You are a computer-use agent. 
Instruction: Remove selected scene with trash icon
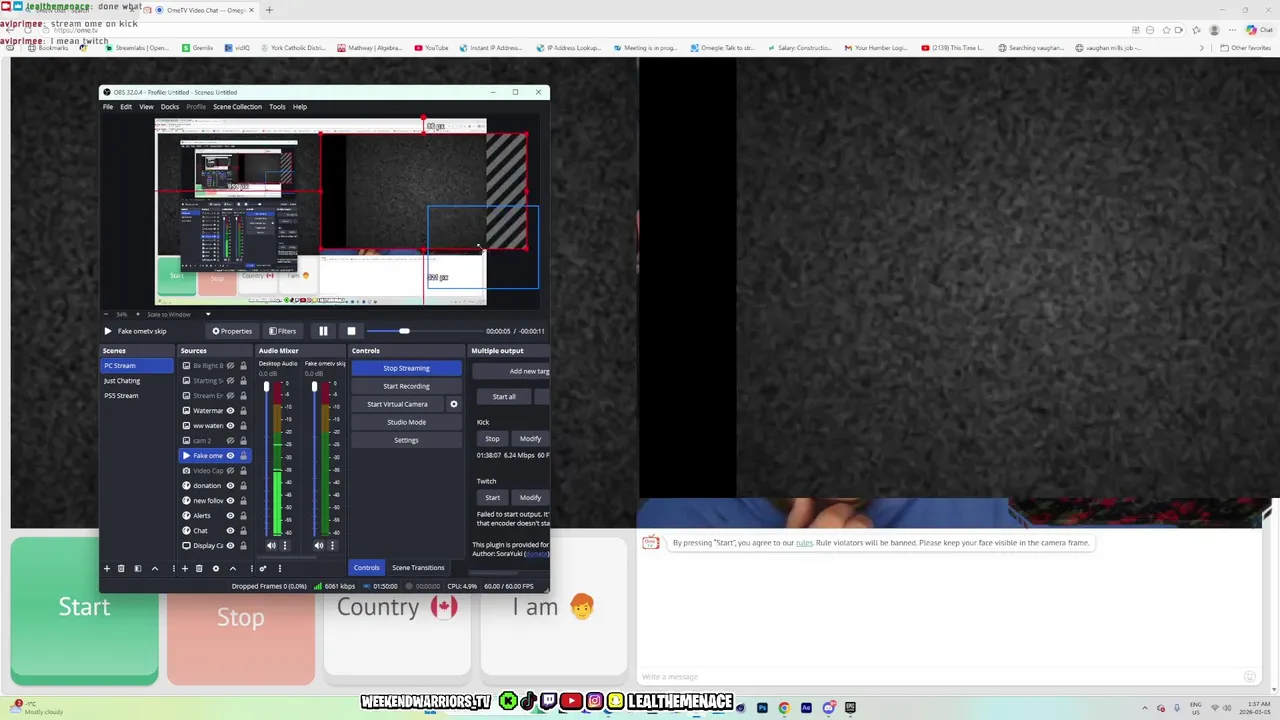[x=121, y=568]
